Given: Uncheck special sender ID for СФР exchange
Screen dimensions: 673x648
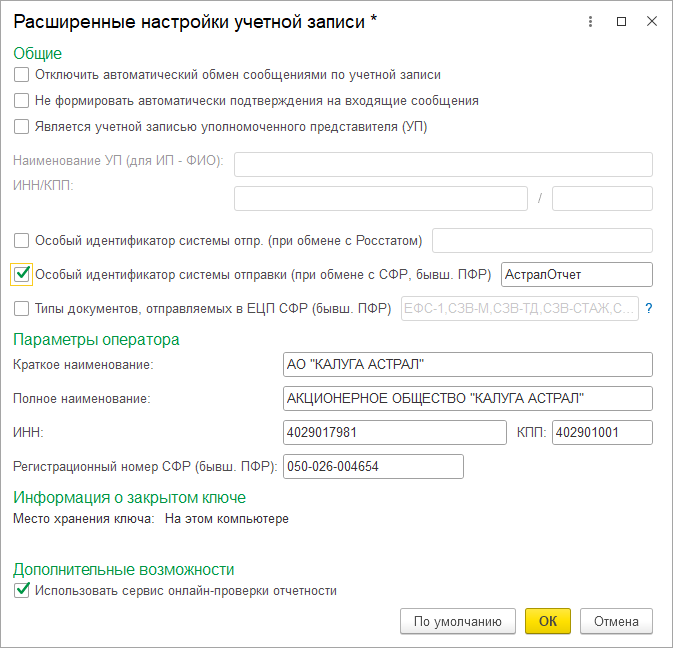Looking at the screenshot, I should [22, 274].
